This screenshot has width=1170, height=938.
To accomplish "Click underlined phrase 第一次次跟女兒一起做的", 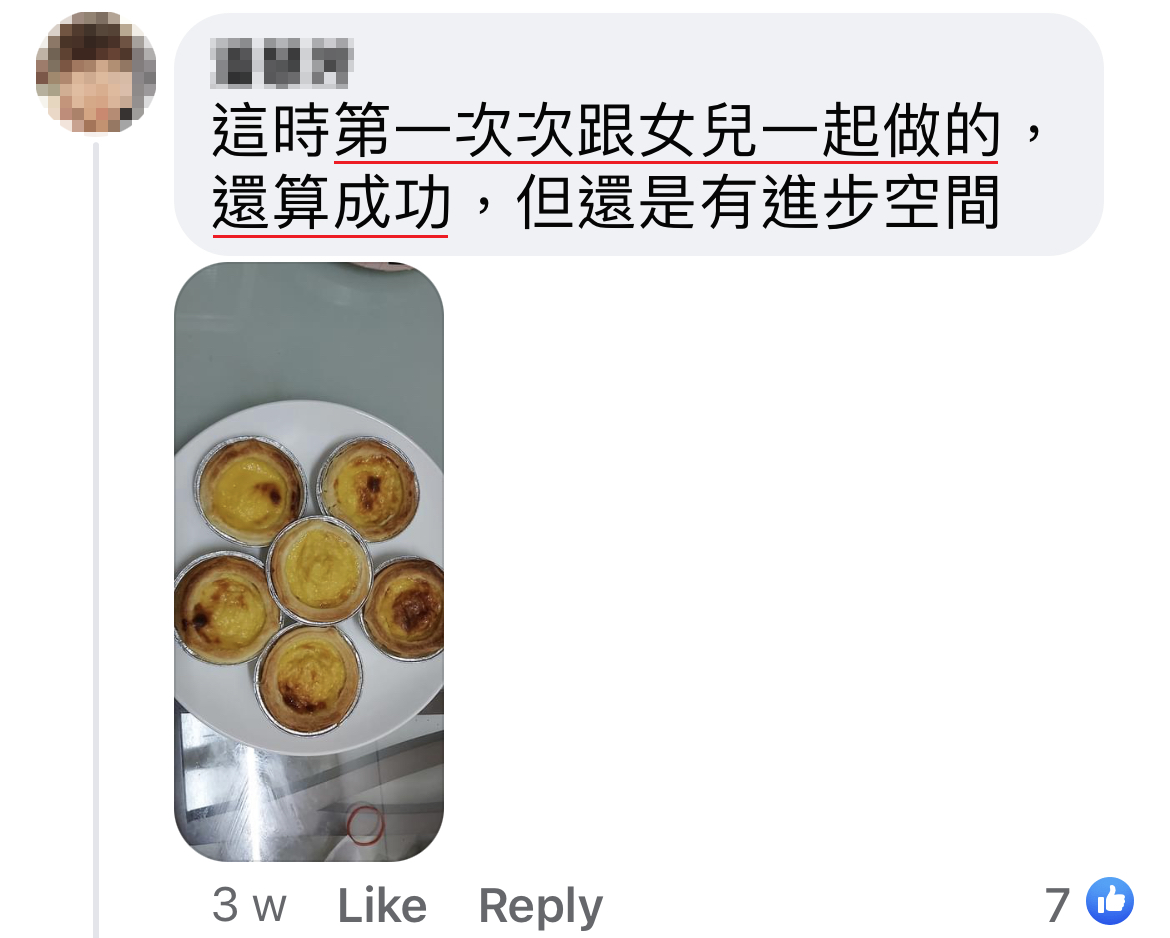I will (666, 131).
